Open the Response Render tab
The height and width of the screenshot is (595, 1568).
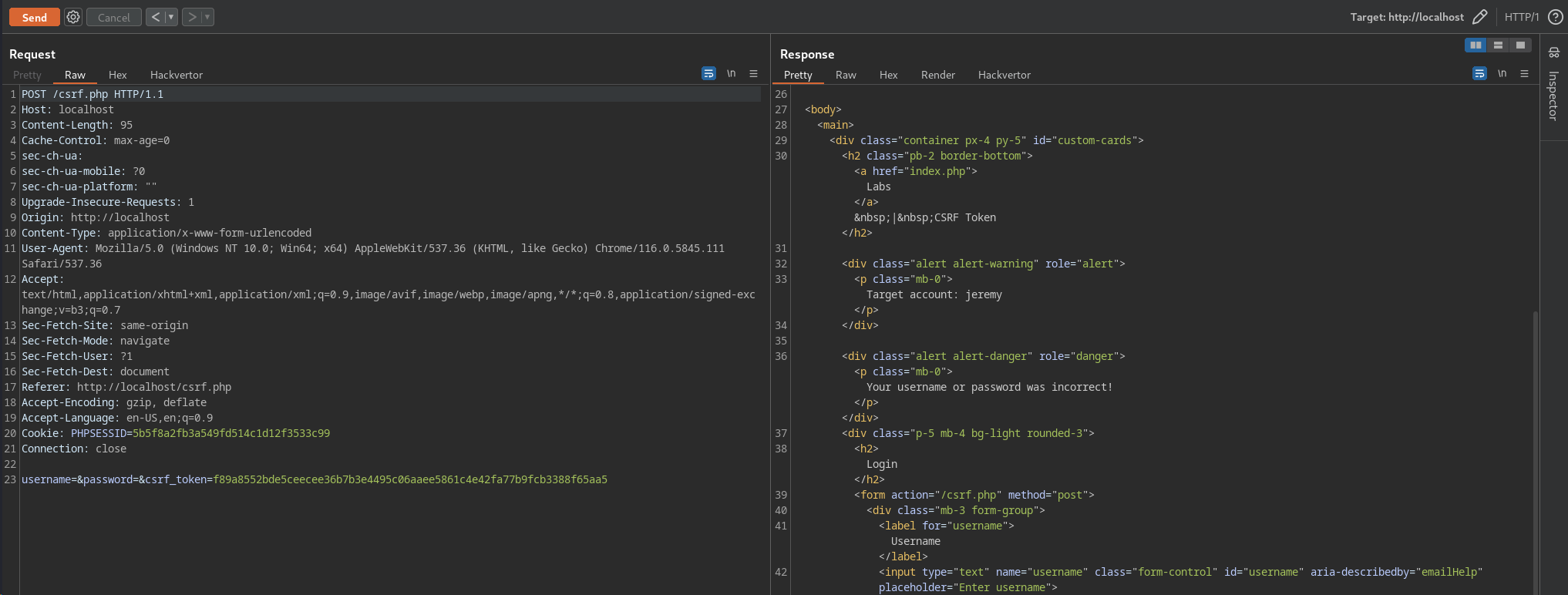[x=937, y=75]
